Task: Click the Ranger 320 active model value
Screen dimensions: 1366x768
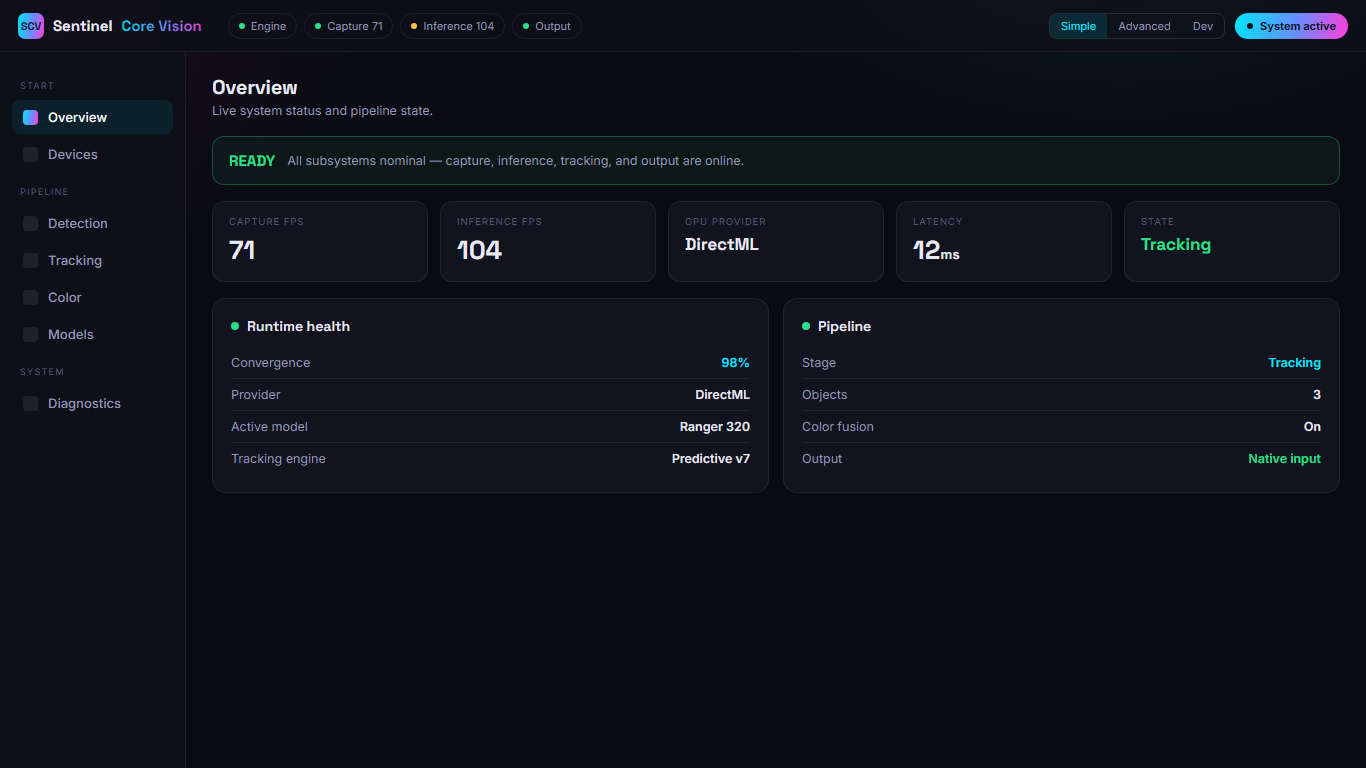Action: 715,427
